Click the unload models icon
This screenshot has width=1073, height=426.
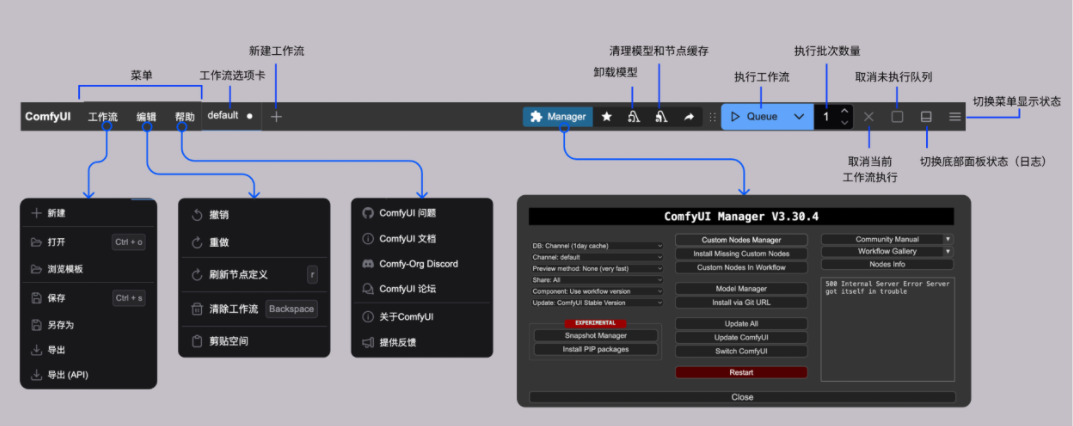(x=634, y=117)
